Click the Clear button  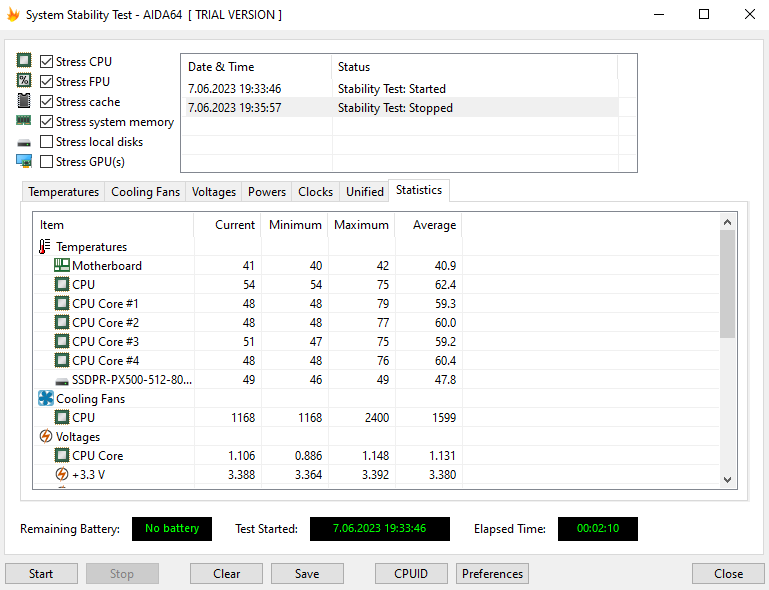point(226,573)
